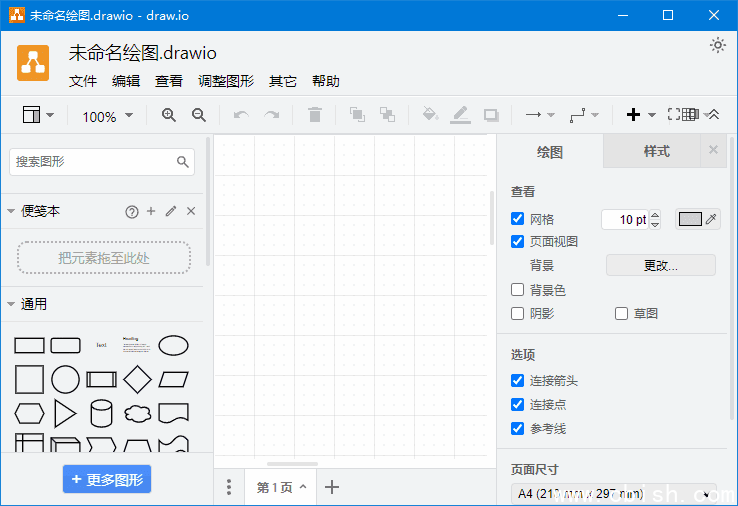Viewport: 738px width, 506px height.
Task: Click the insert plus icon in toolbar
Action: pyautogui.click(x=633, y=115)
